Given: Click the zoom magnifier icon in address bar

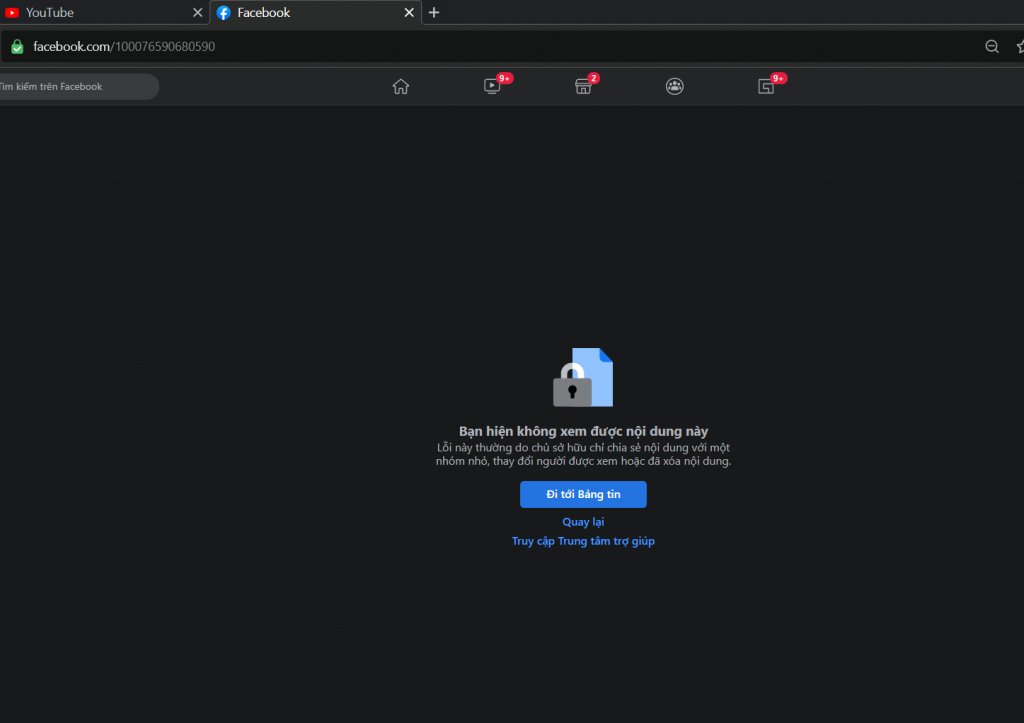Looking at the screenshot, I should click(x=992, y=46).
